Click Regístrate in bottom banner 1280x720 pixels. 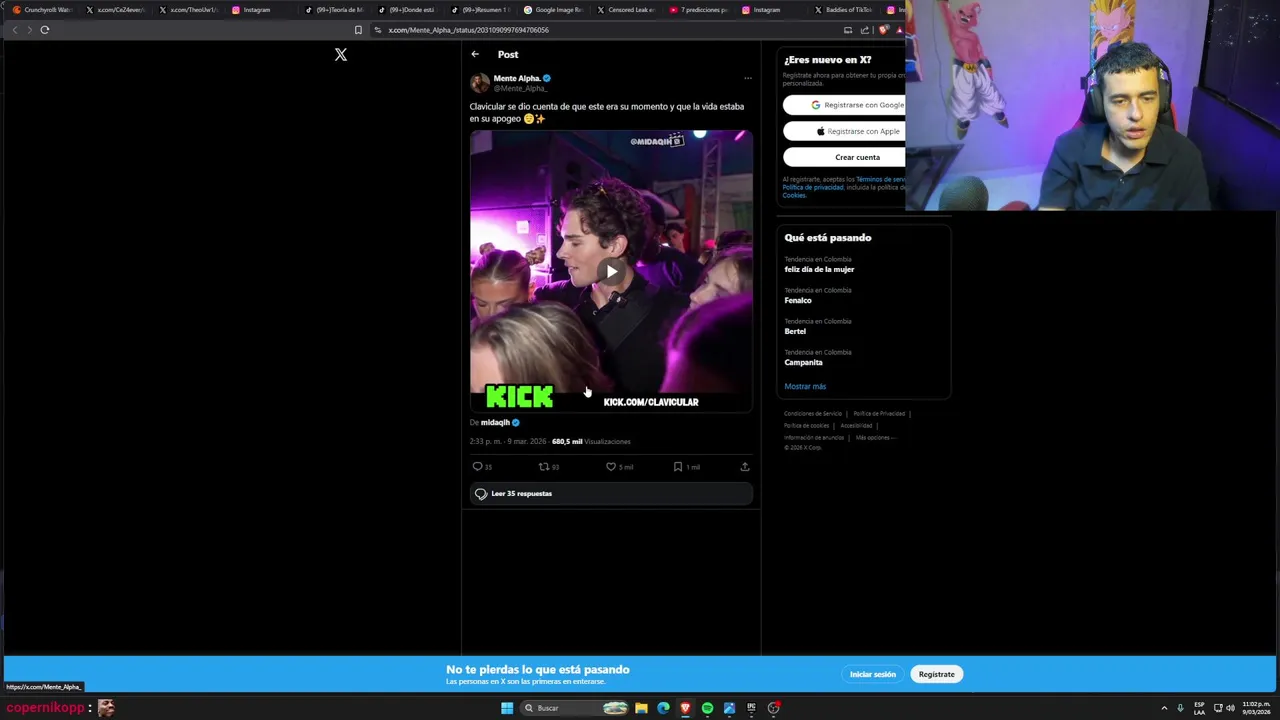tap(936, 674)
